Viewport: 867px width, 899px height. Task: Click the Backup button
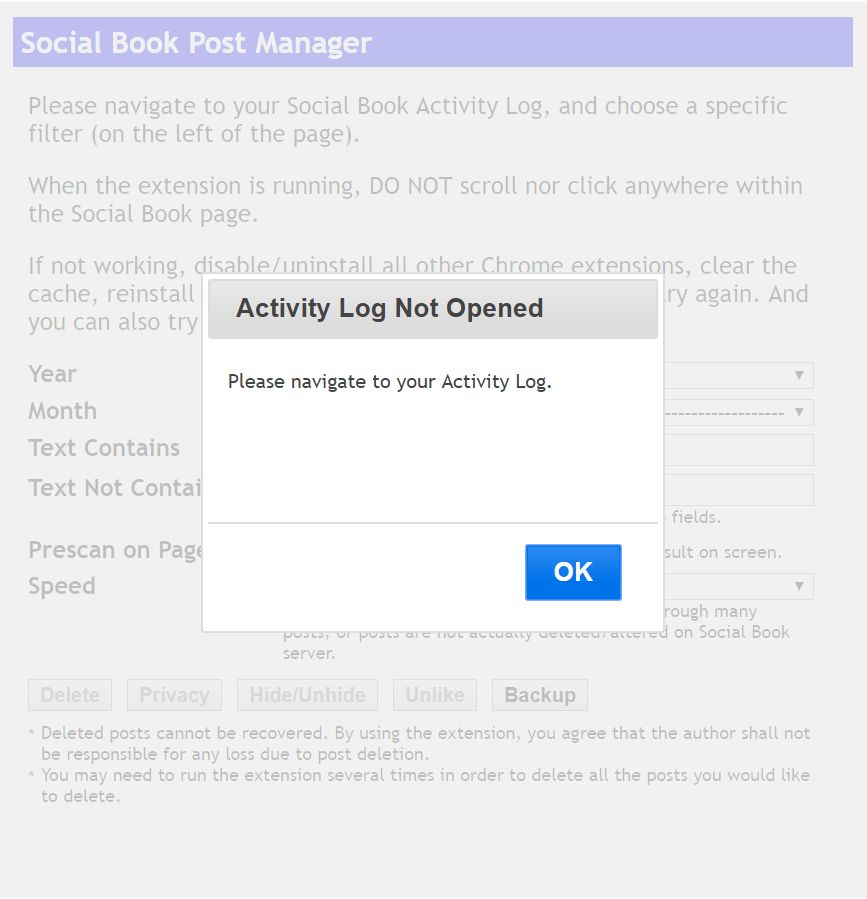(540, 695)
